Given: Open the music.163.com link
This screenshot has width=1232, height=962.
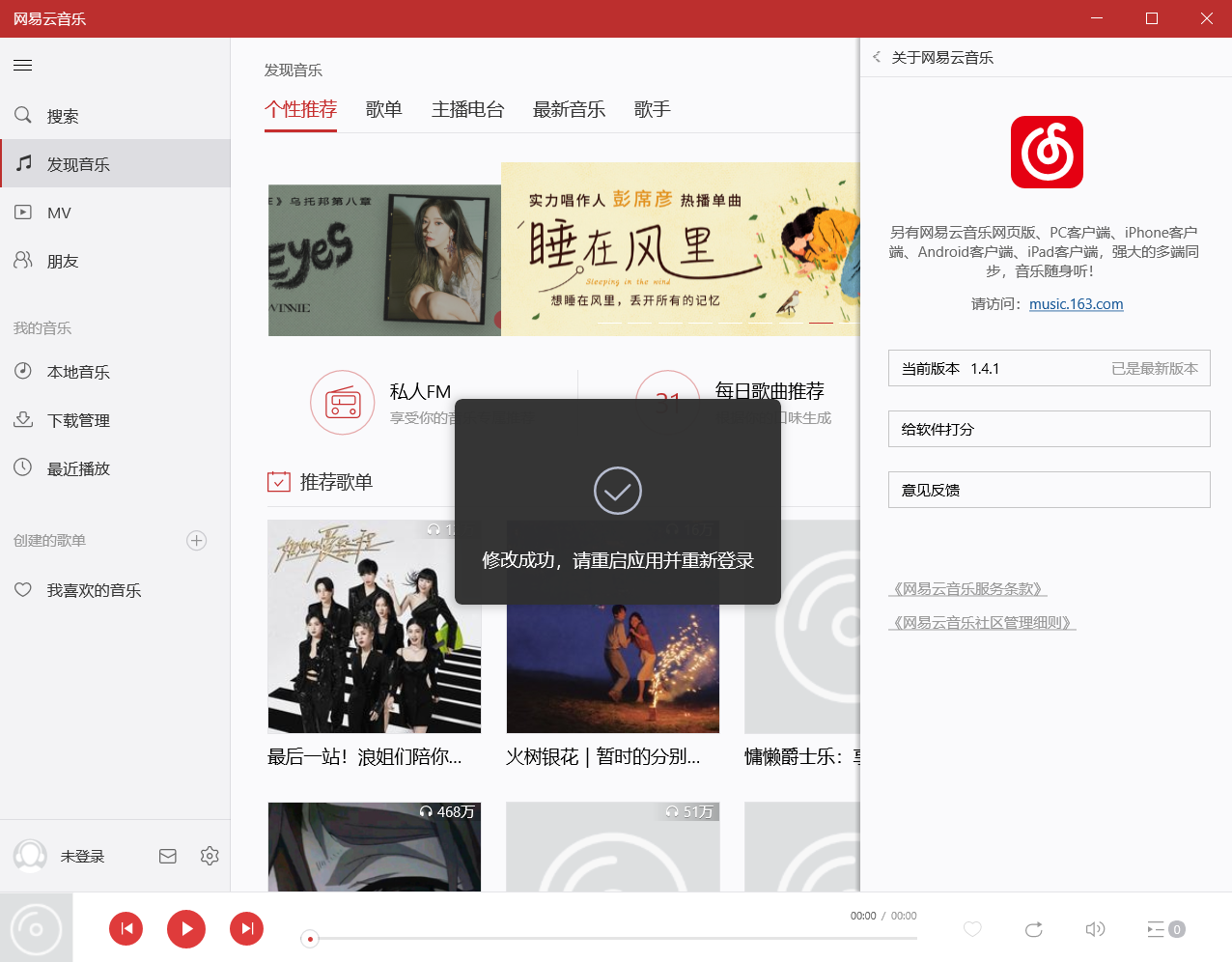Looking at the screenshot, I should pyautogui.click(x=1077, y=304).
